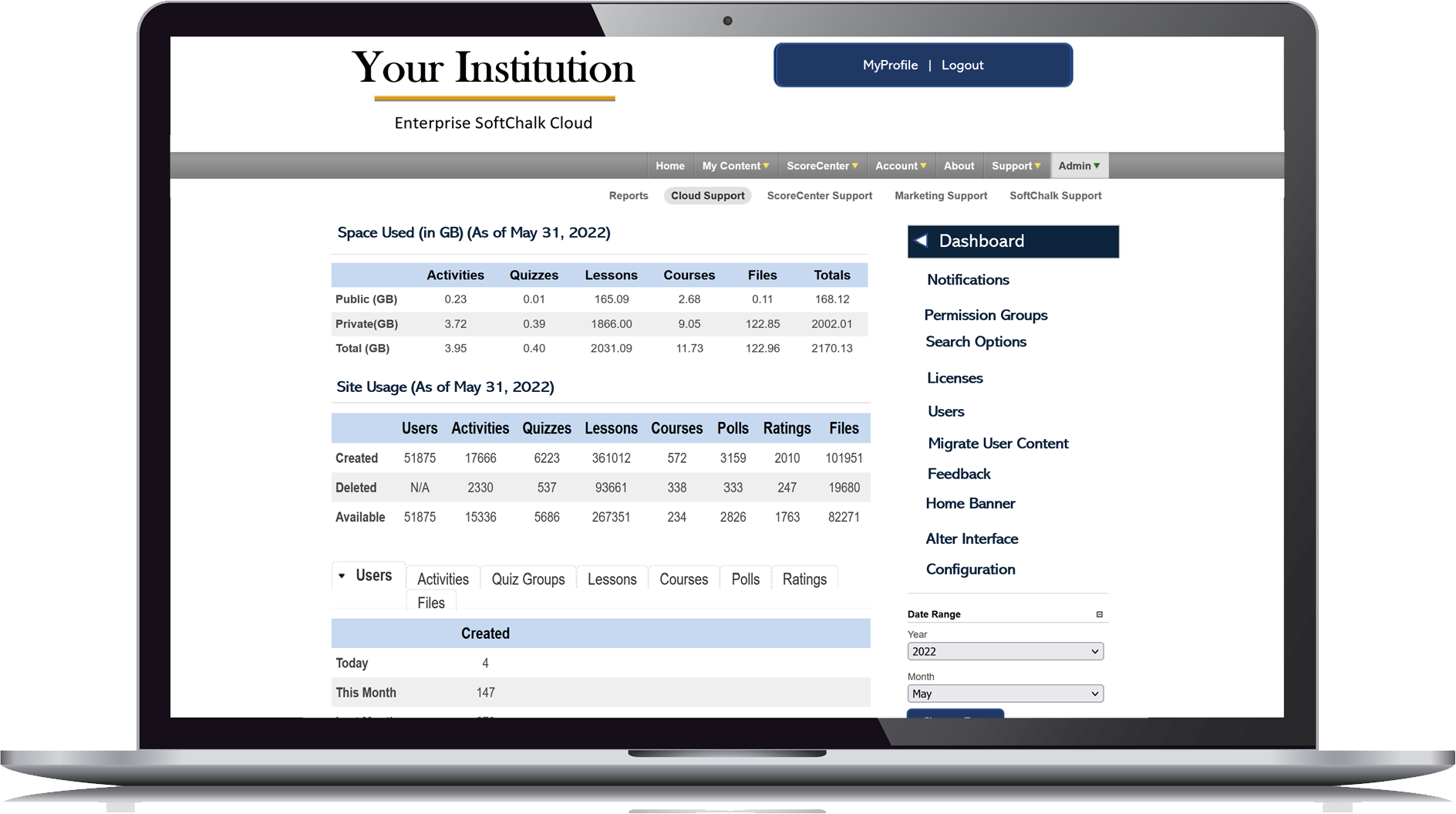The height and width of the screenshot is (814, 1456).
Task: Select the Ratings tab
Action: 804,579
